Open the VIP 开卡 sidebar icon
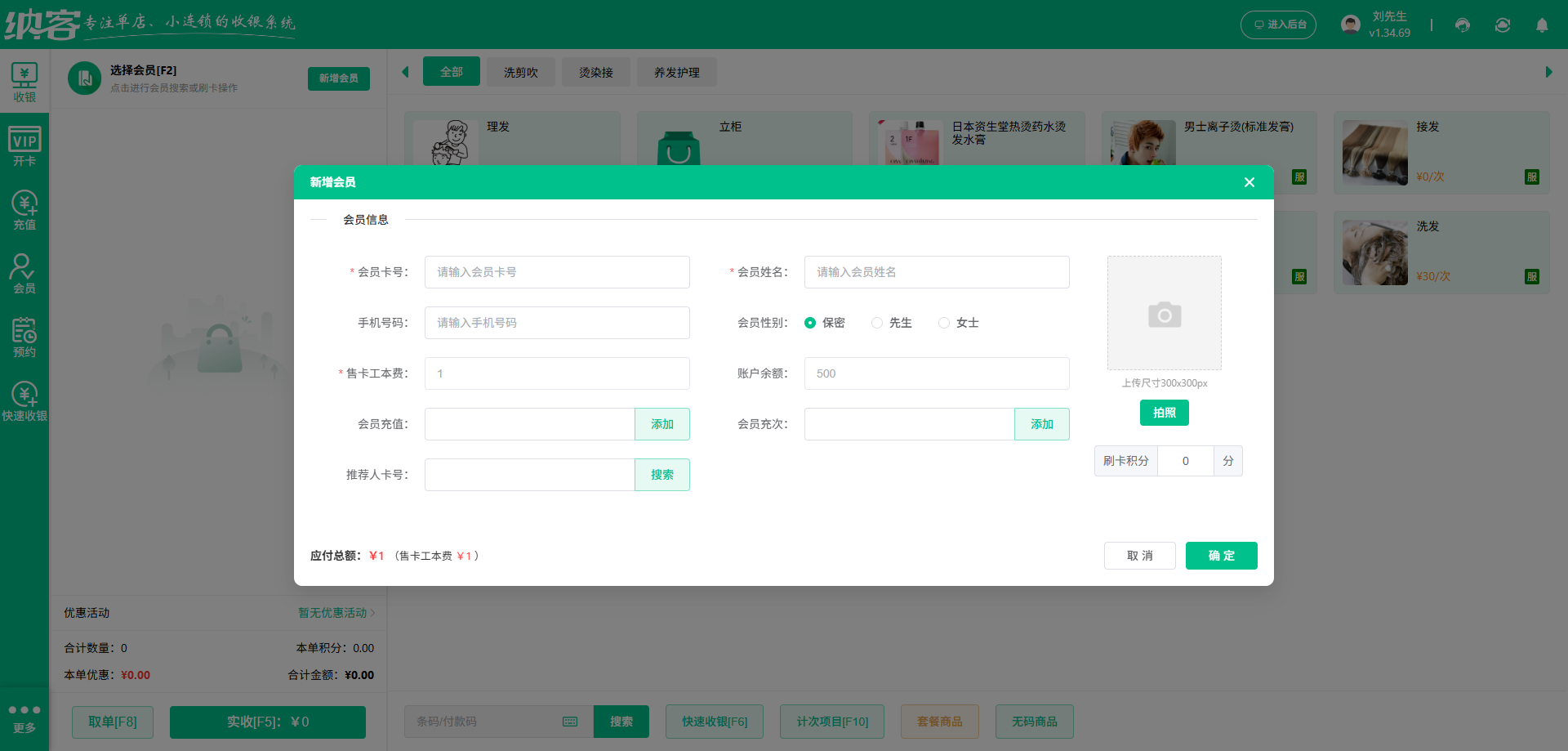This screenshot has height=751, width=1568. 24,146
